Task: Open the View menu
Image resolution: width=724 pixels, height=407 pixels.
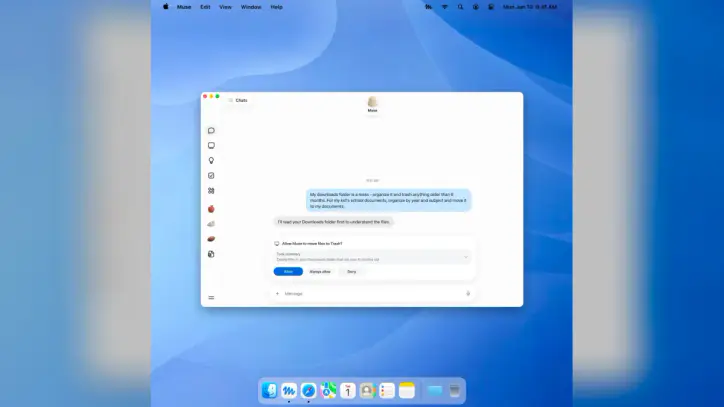Action: tap(225, 7)
